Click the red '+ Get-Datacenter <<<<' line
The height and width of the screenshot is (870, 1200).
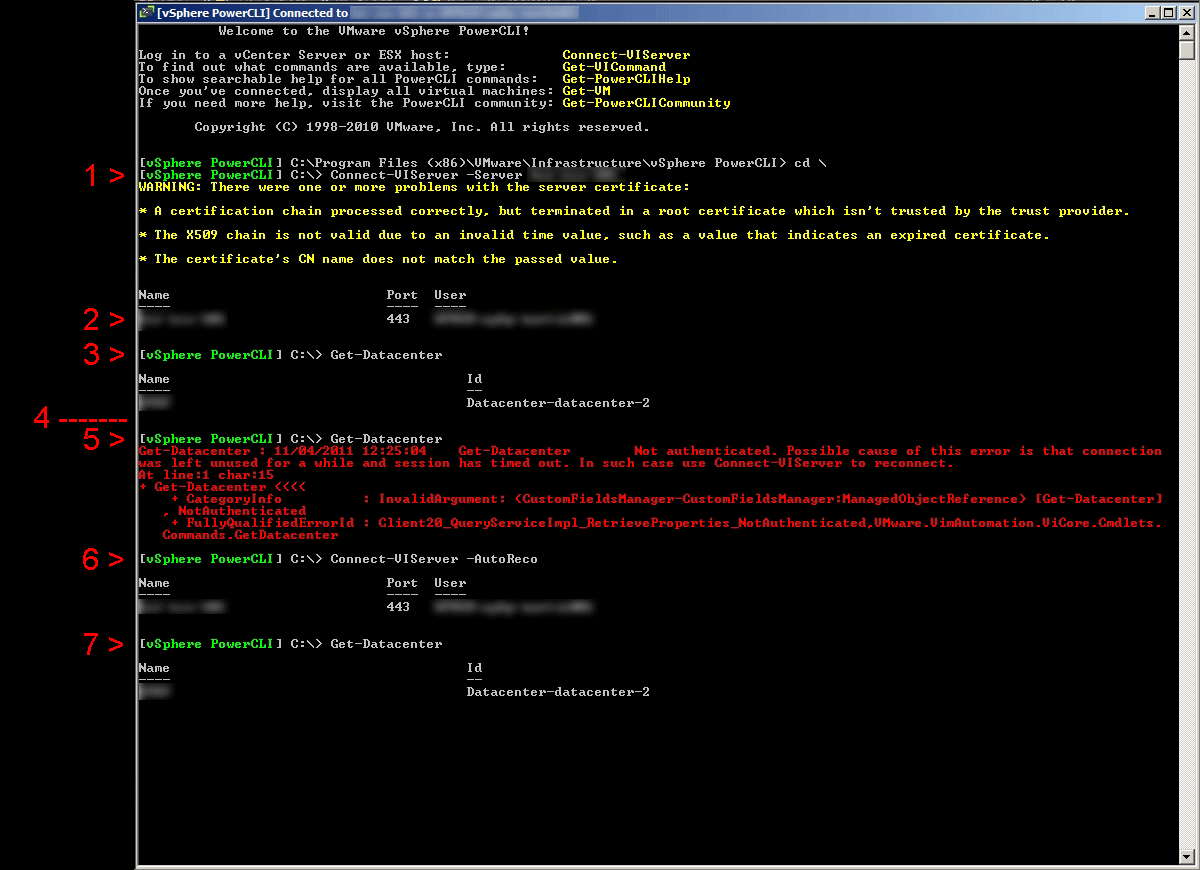(x=222, y=487)
